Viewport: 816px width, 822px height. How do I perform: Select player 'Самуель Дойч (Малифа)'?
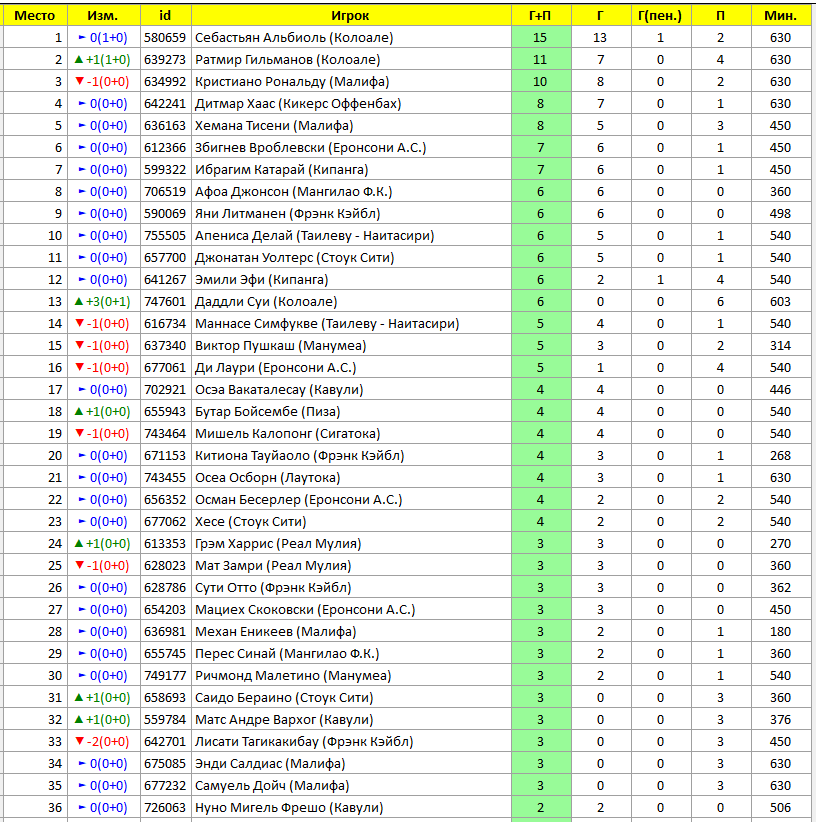click(273, 786)
